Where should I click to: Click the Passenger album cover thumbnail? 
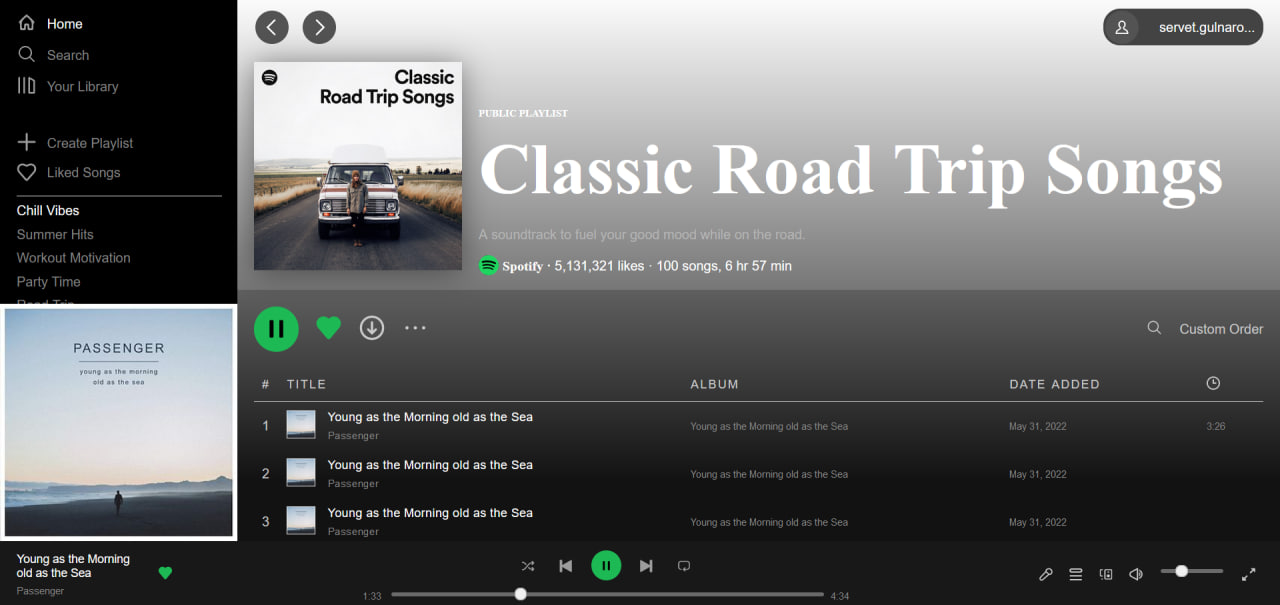point(119,423)
